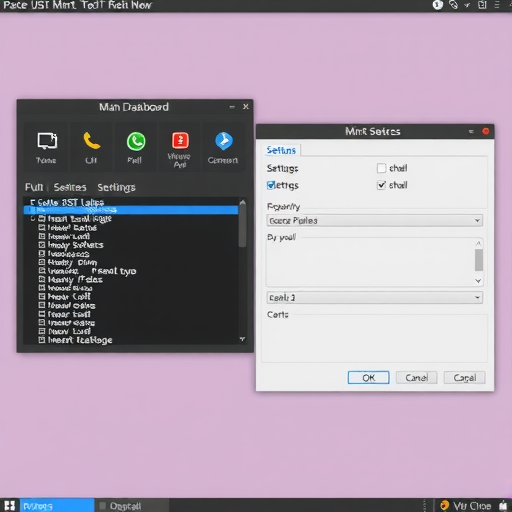Click the orange icon in bottom tray
This screenshot has width=512, height=512.
click(444, 505)
